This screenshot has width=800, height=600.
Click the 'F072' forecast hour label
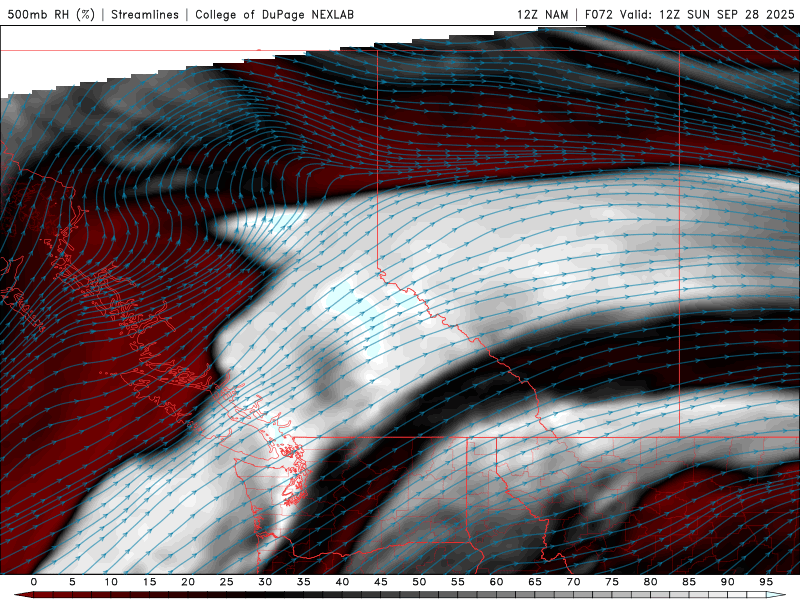point(598,14)
